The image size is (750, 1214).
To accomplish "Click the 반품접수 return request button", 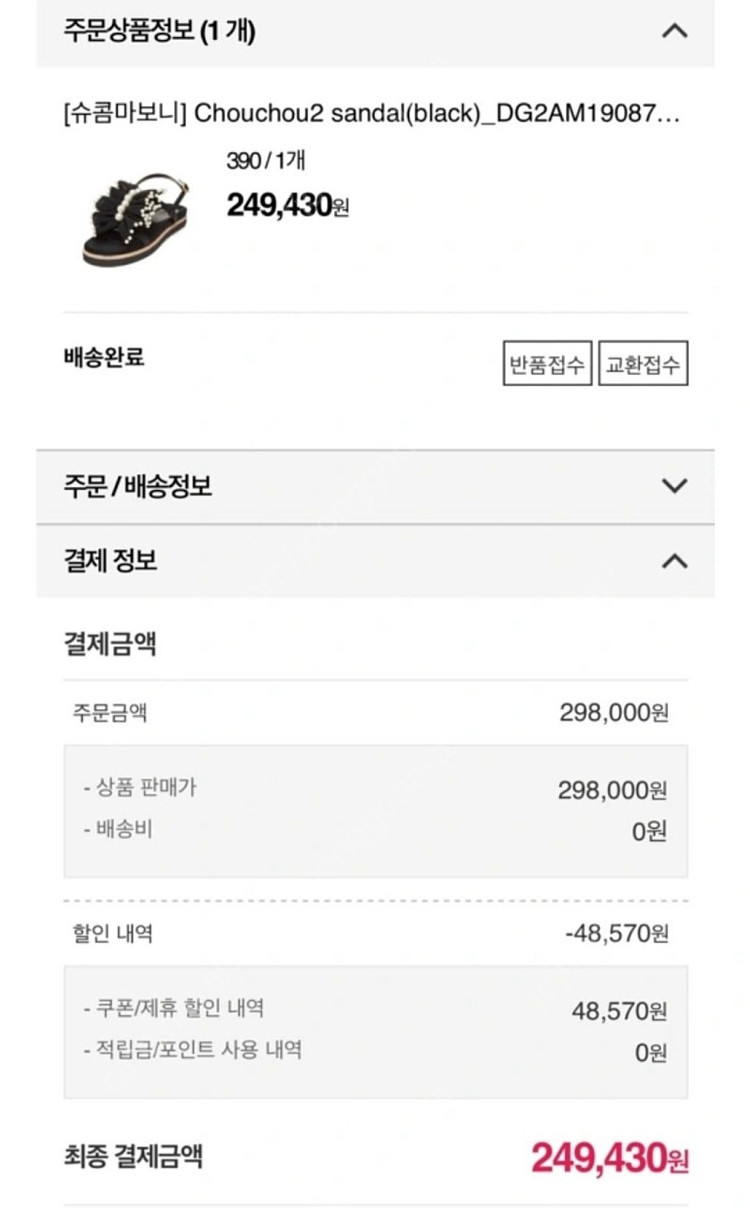I will pos(547,365).
